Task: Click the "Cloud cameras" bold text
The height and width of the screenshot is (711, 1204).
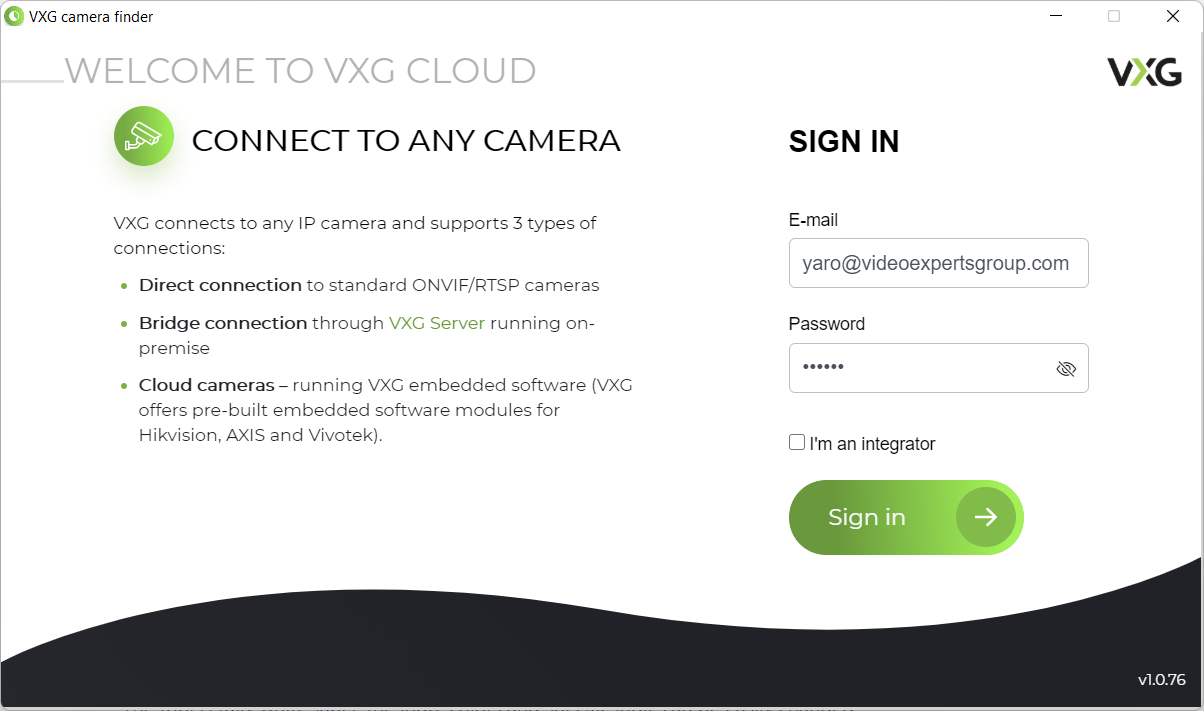Action: point(206,385)
